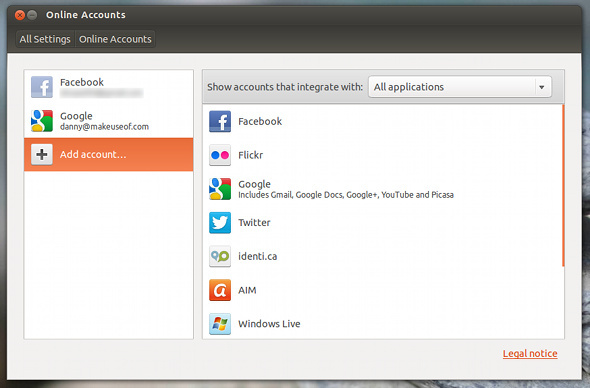Close the Online Accounts window

20,15
